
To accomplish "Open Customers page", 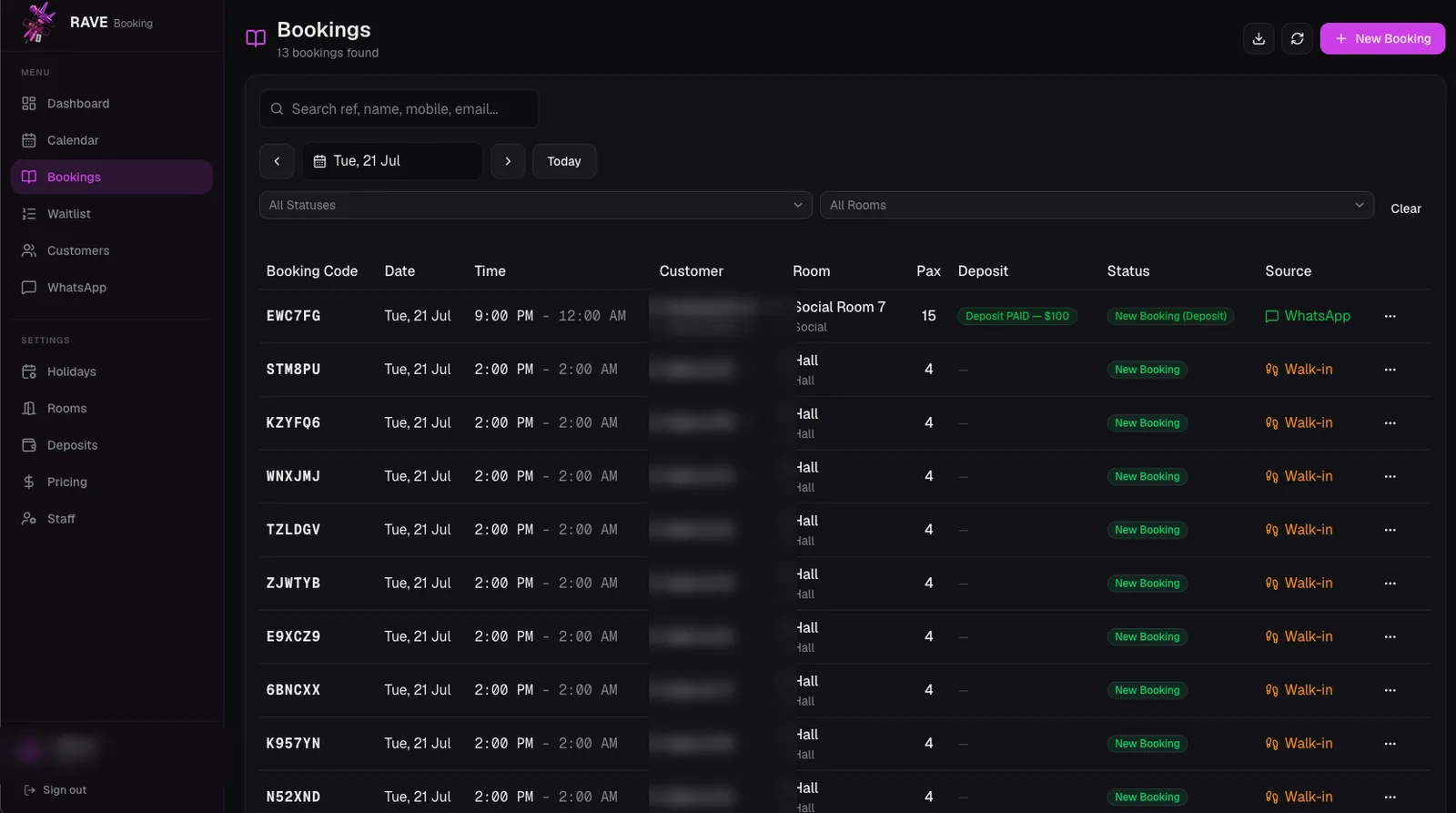I will click(111, 250).
